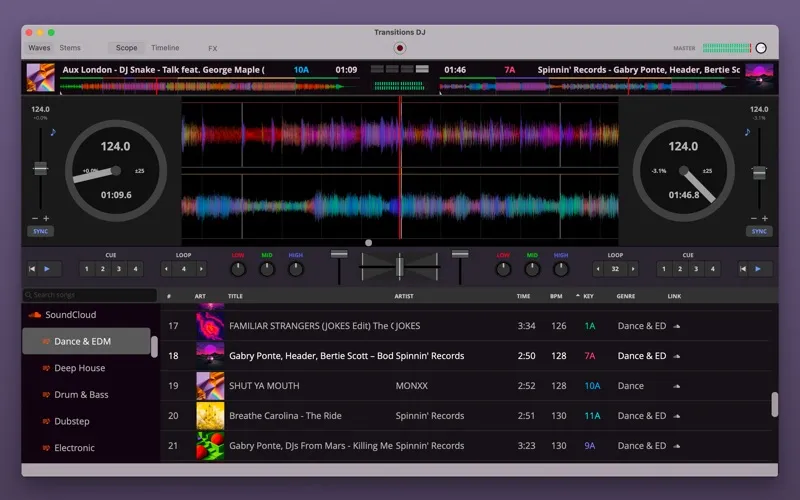800x500 pixels.
Task: Toggle SYNC on the right deck
Action: (759, 231)
